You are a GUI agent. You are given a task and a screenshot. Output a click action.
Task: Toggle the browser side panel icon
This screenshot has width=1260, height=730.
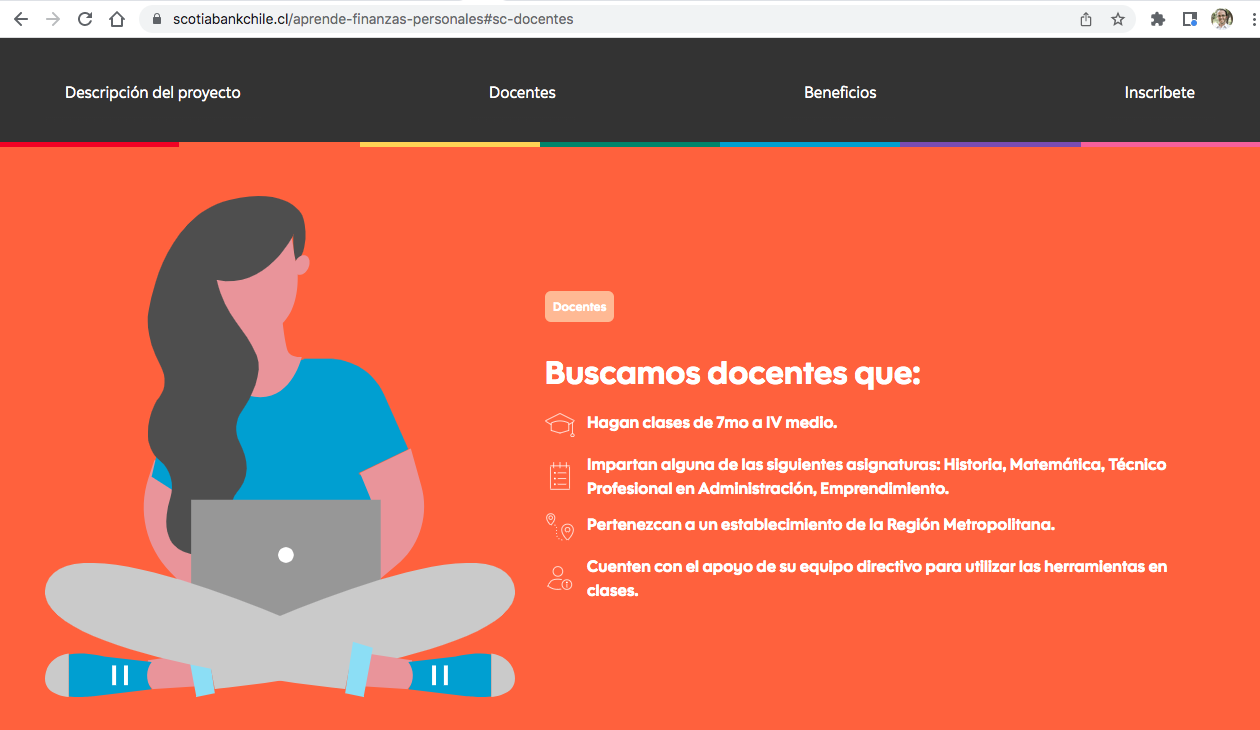1190,19
